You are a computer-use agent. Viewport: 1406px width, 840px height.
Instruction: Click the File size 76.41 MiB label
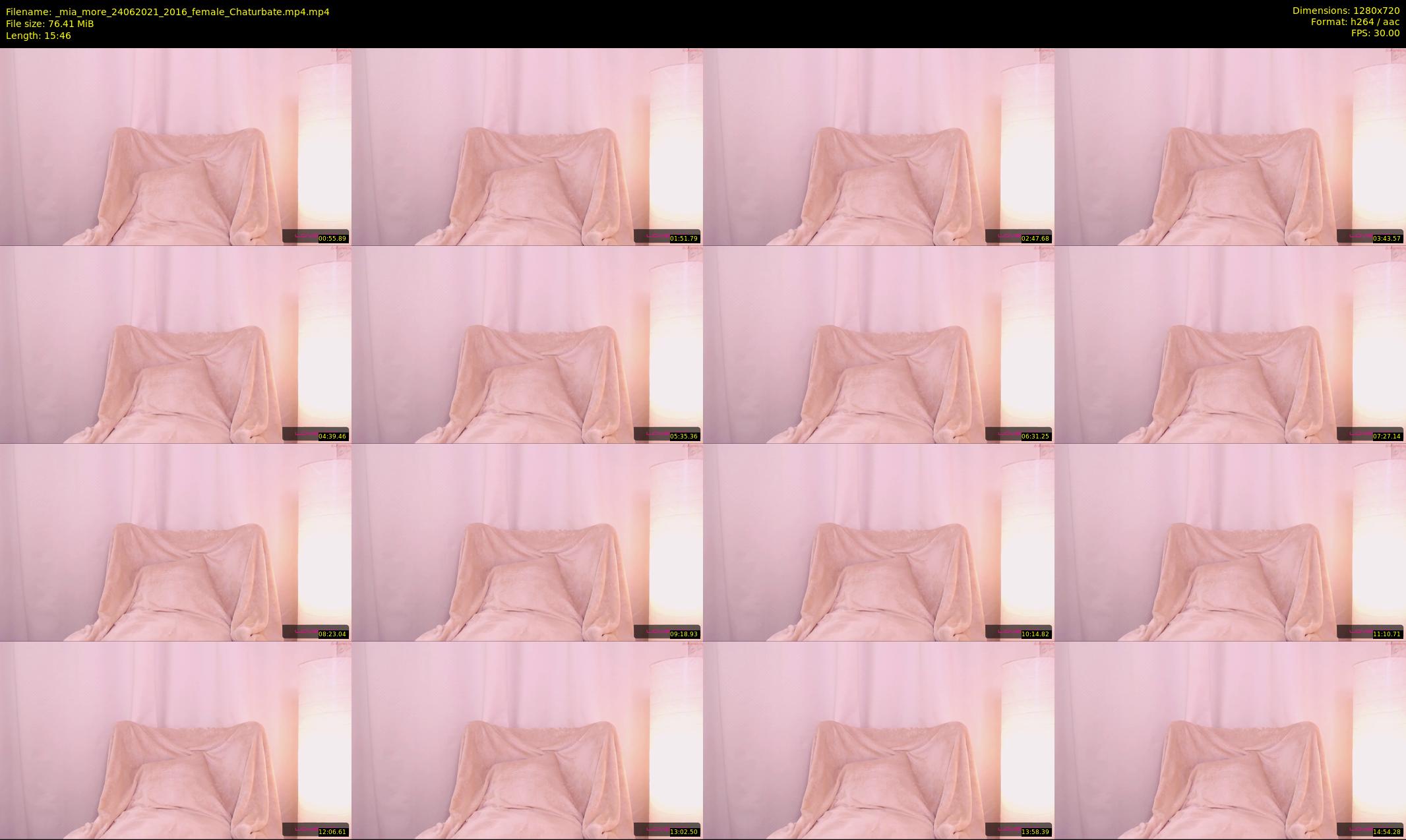[49, 24]
